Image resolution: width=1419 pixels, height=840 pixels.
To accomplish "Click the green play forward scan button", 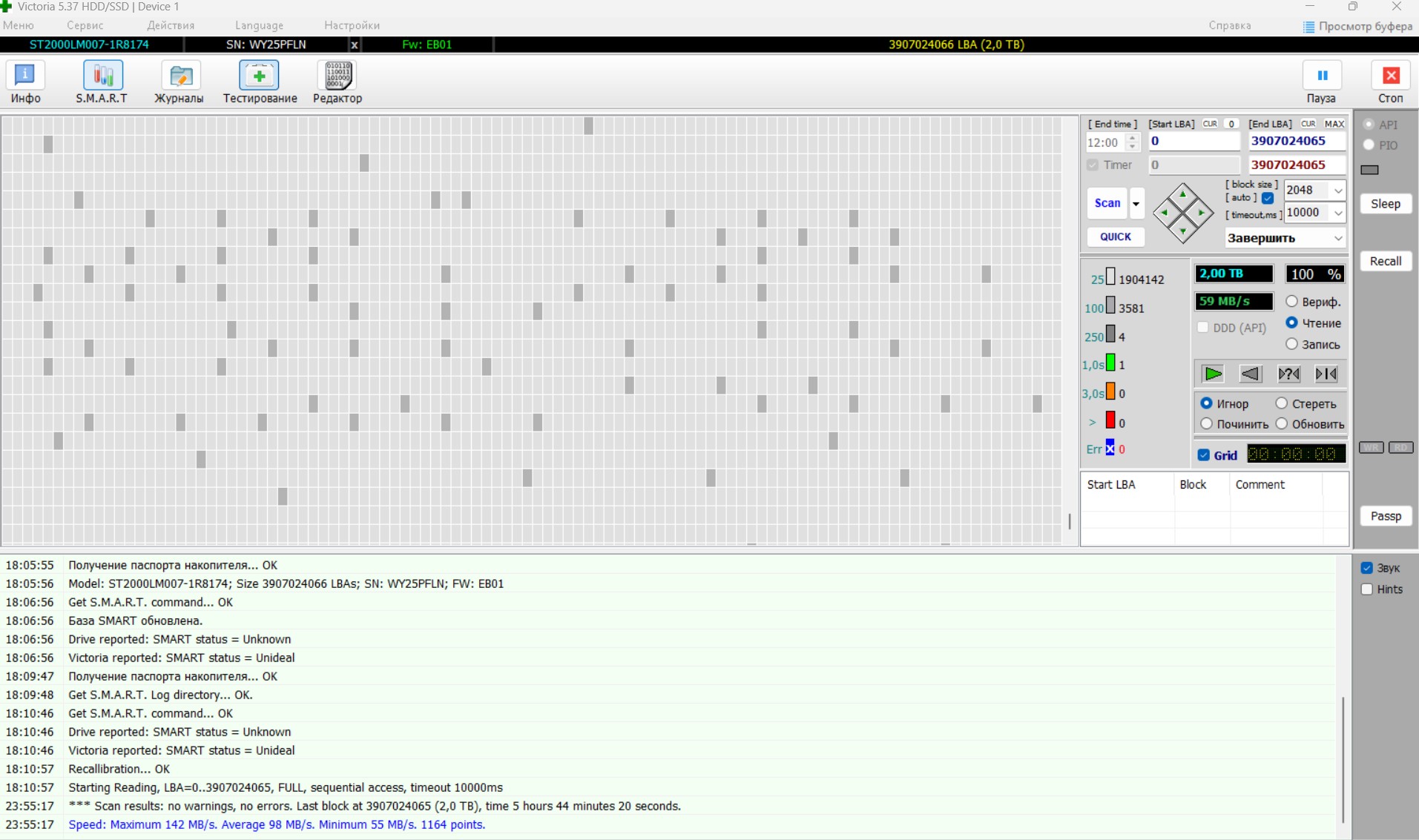I will 1213,374.
